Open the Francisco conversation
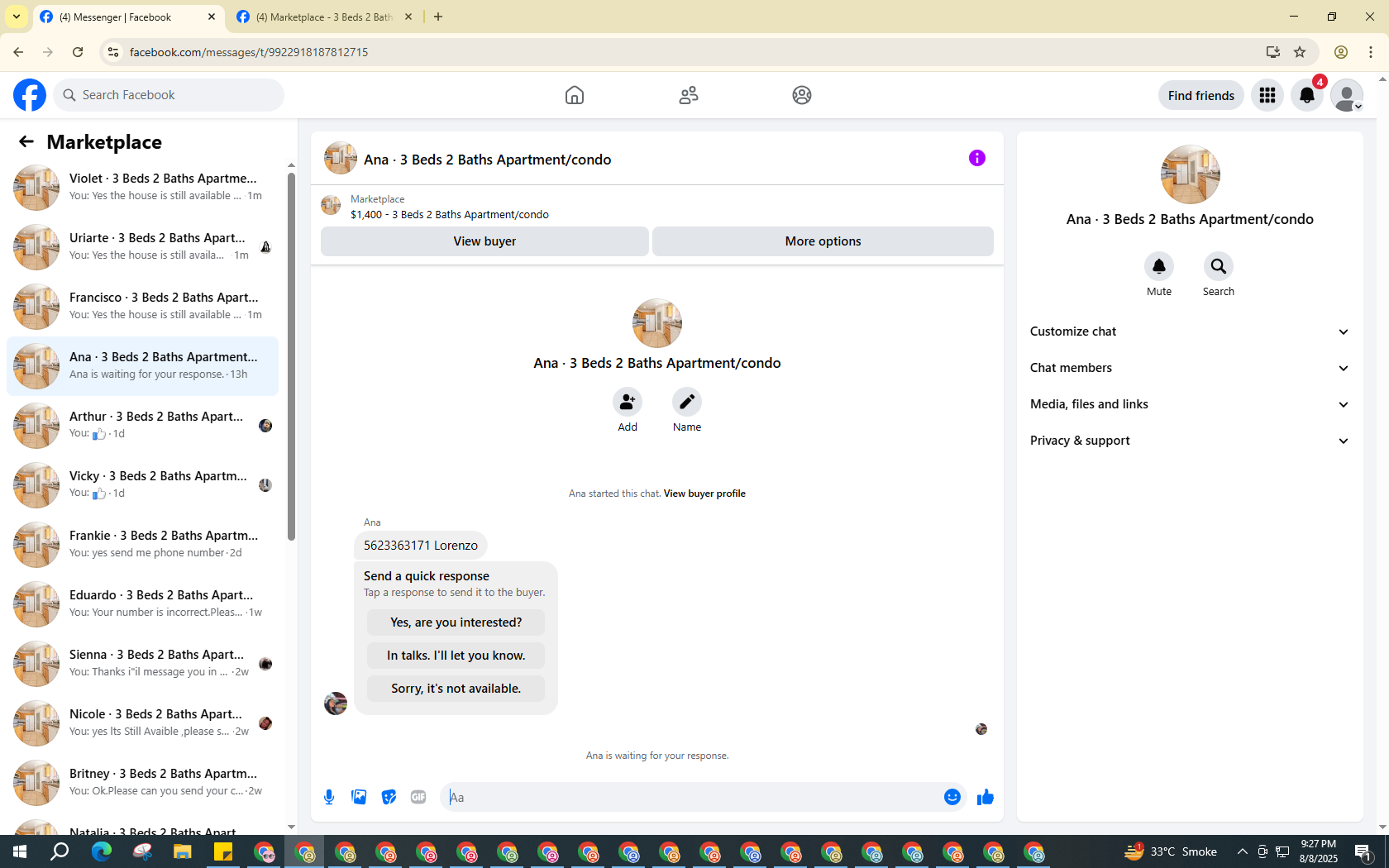This screenshot has width=1389, height=868. [142, 307]
